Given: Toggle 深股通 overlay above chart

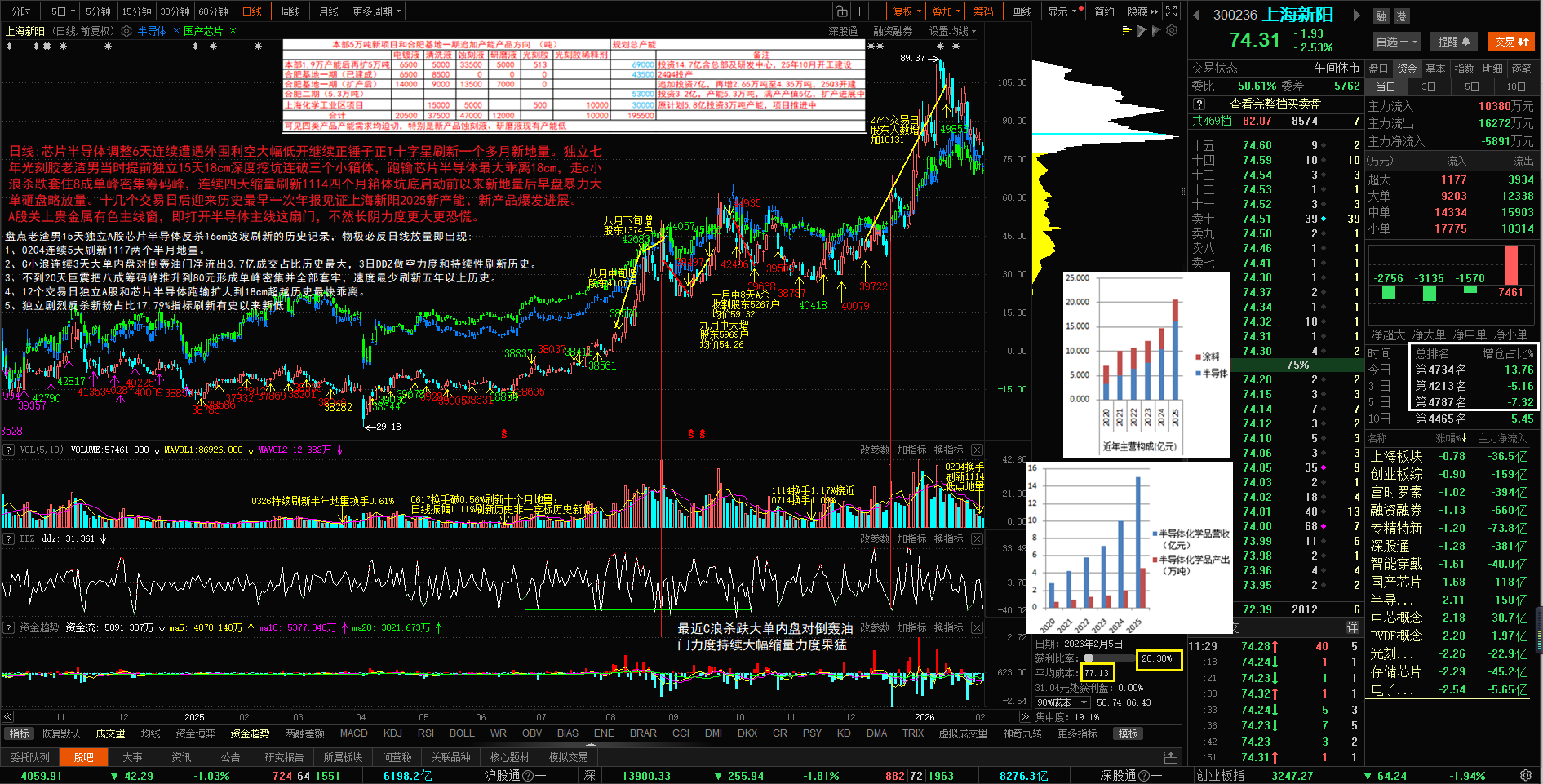Looking at the screenshot, I should (x=843, y=31).
